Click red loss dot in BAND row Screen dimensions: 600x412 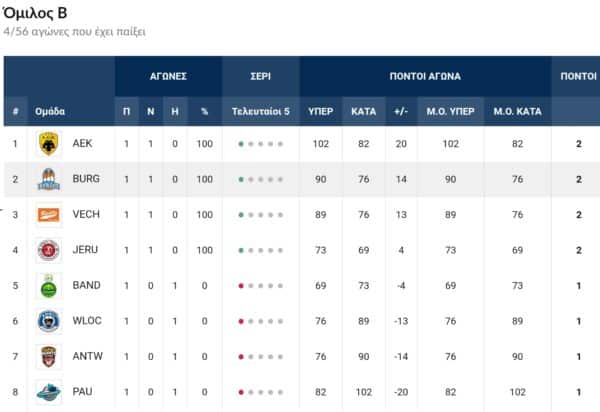click(x=241, y=286)
